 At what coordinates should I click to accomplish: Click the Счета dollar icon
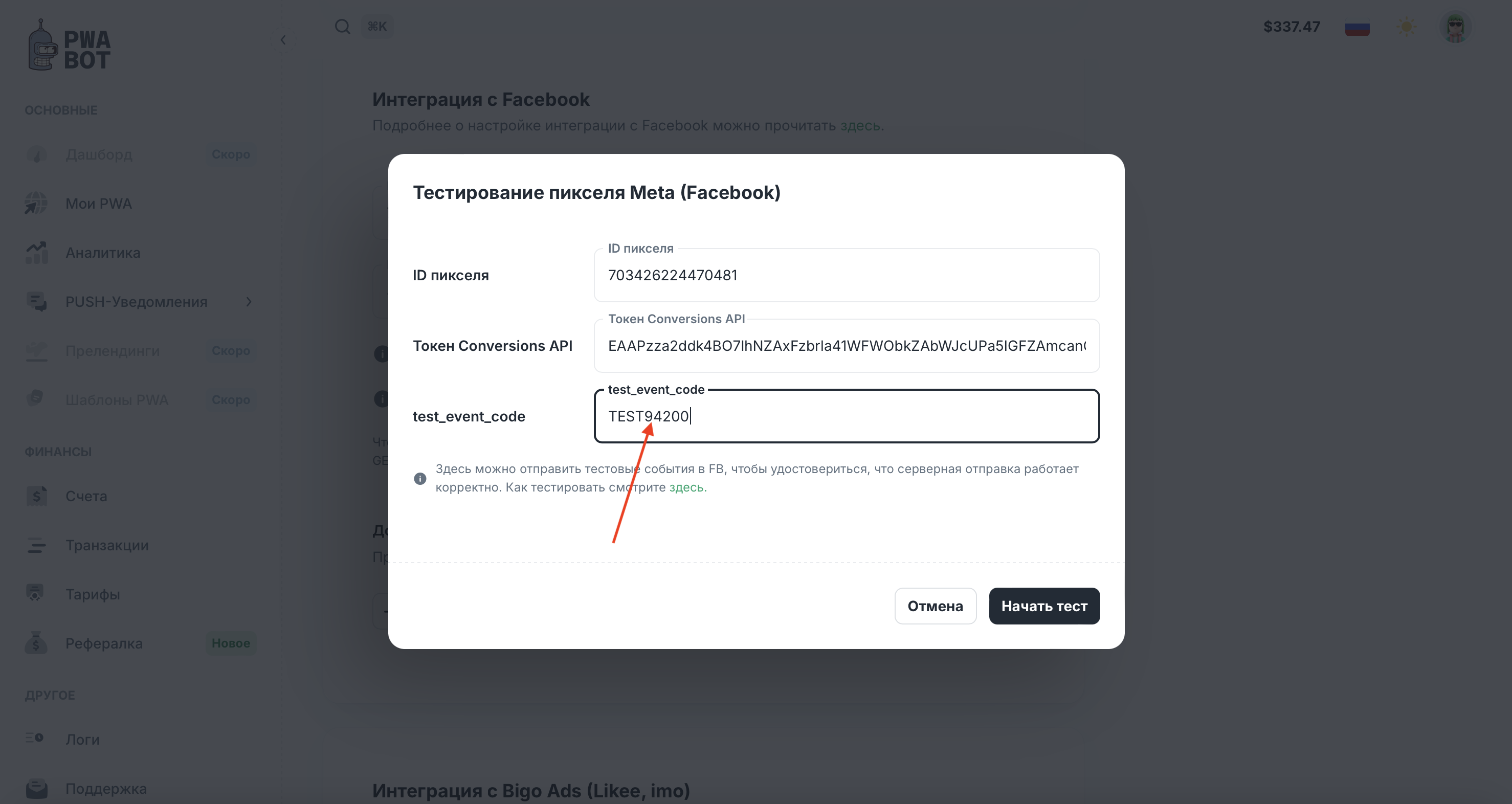click(x=36, y=496)
